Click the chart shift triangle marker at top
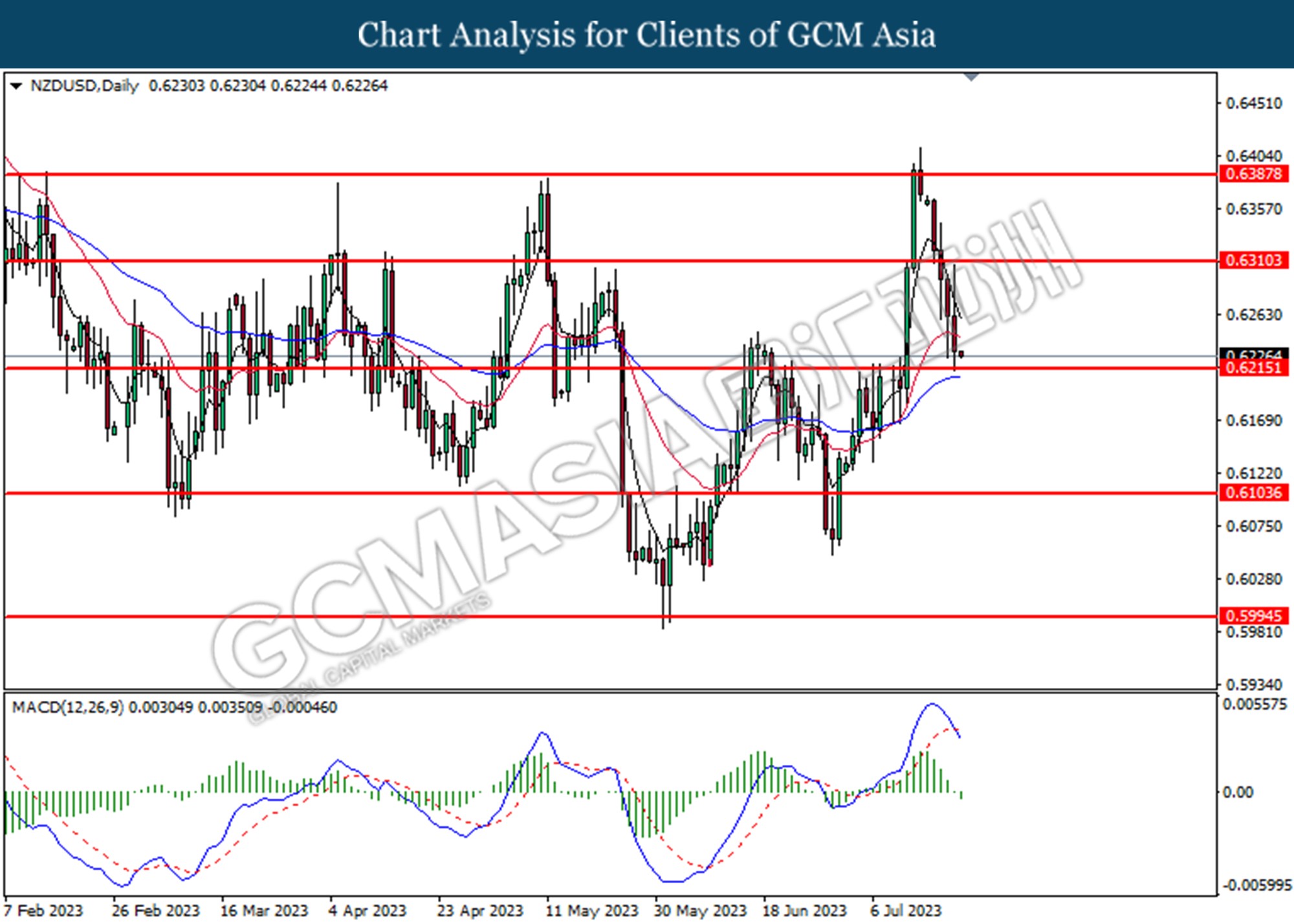 (x=971, y=77)
